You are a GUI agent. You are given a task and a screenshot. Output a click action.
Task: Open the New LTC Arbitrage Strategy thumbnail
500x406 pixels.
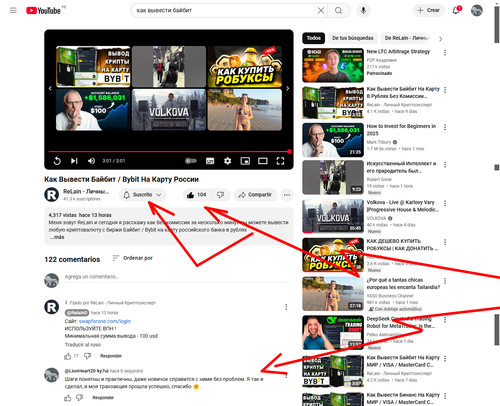333,65
